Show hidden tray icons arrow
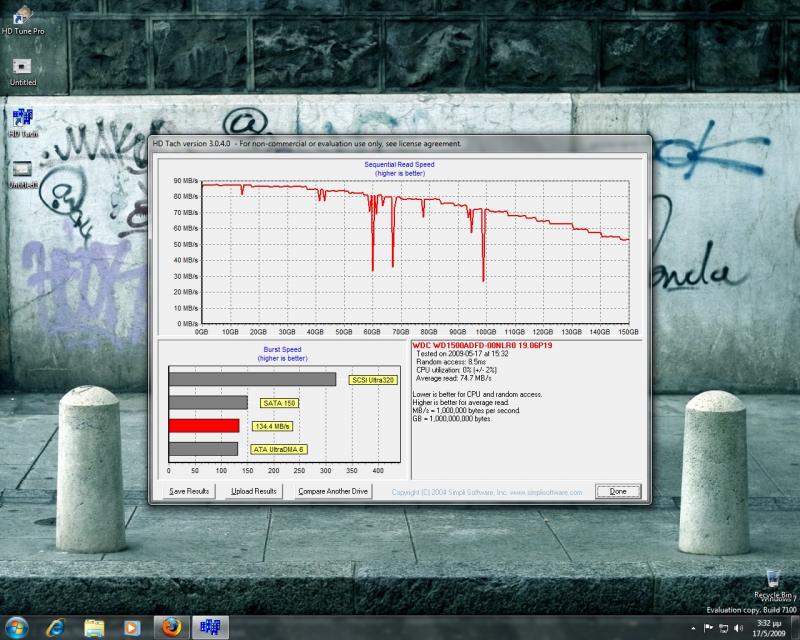 pyautogui.click(x=693, y=628)
